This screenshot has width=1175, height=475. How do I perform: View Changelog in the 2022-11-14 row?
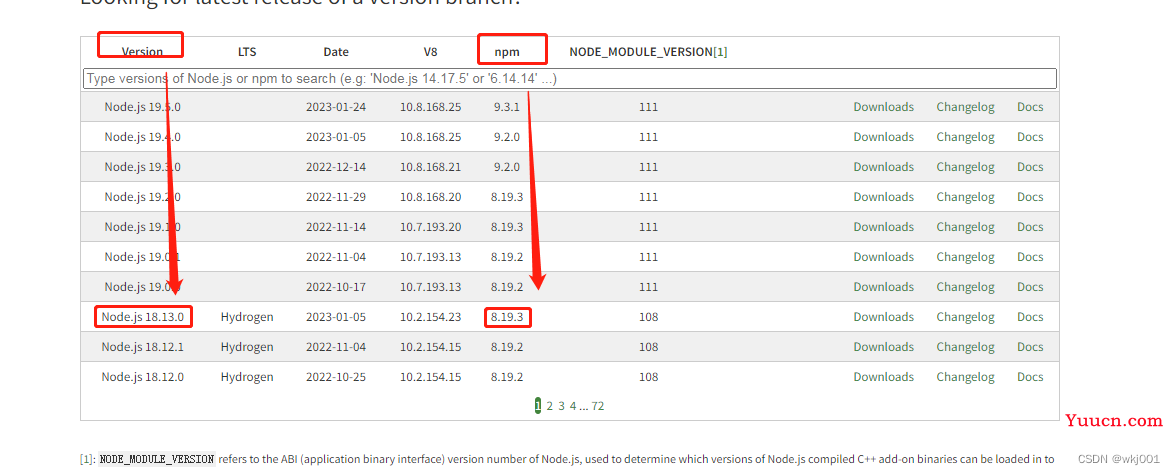pos(965,227)
